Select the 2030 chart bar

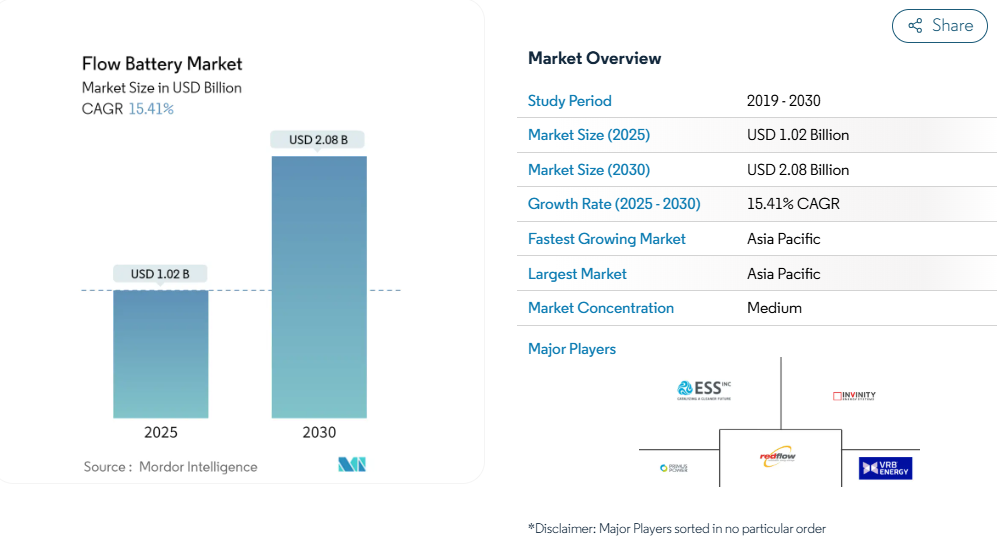point(319,287)
